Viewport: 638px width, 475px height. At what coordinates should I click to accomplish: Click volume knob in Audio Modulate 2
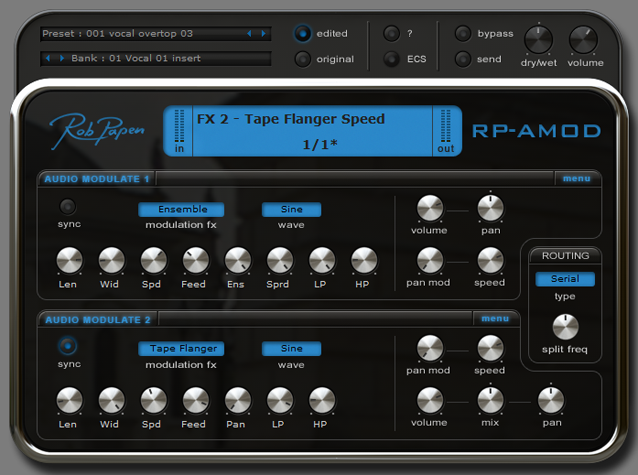click(x=430, y=401)
